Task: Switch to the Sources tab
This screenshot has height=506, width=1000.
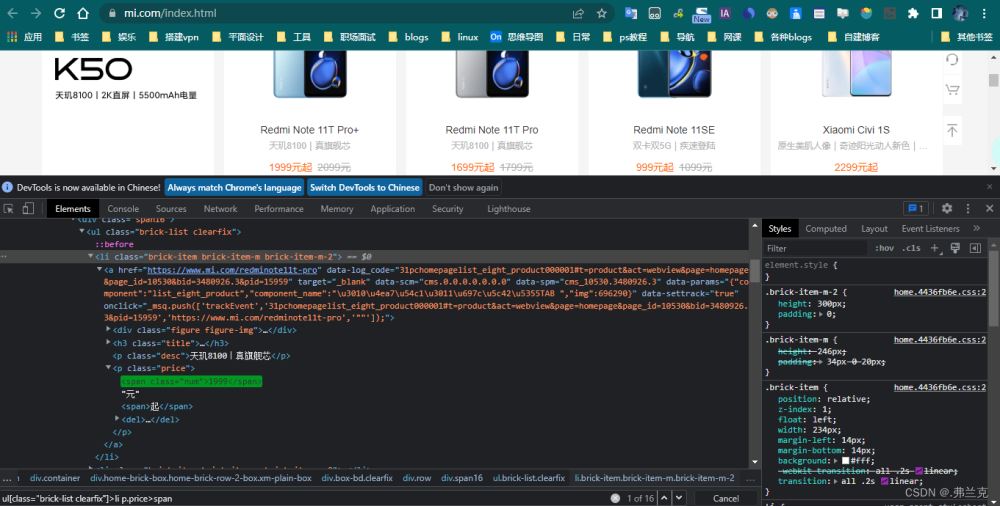Action: [x=171, y=209]
